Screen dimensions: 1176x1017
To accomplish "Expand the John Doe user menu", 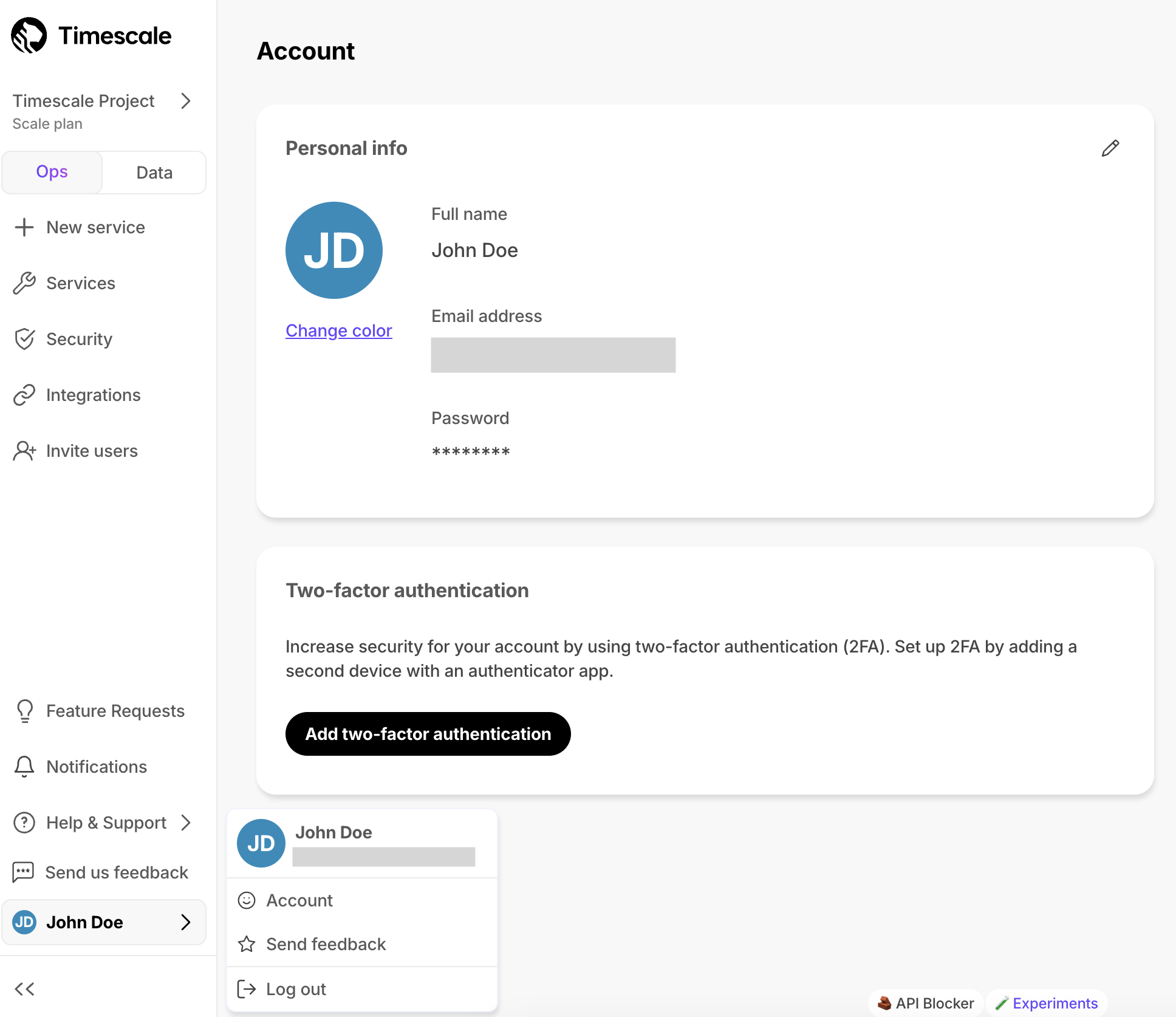I will click(x=103, y=922).
